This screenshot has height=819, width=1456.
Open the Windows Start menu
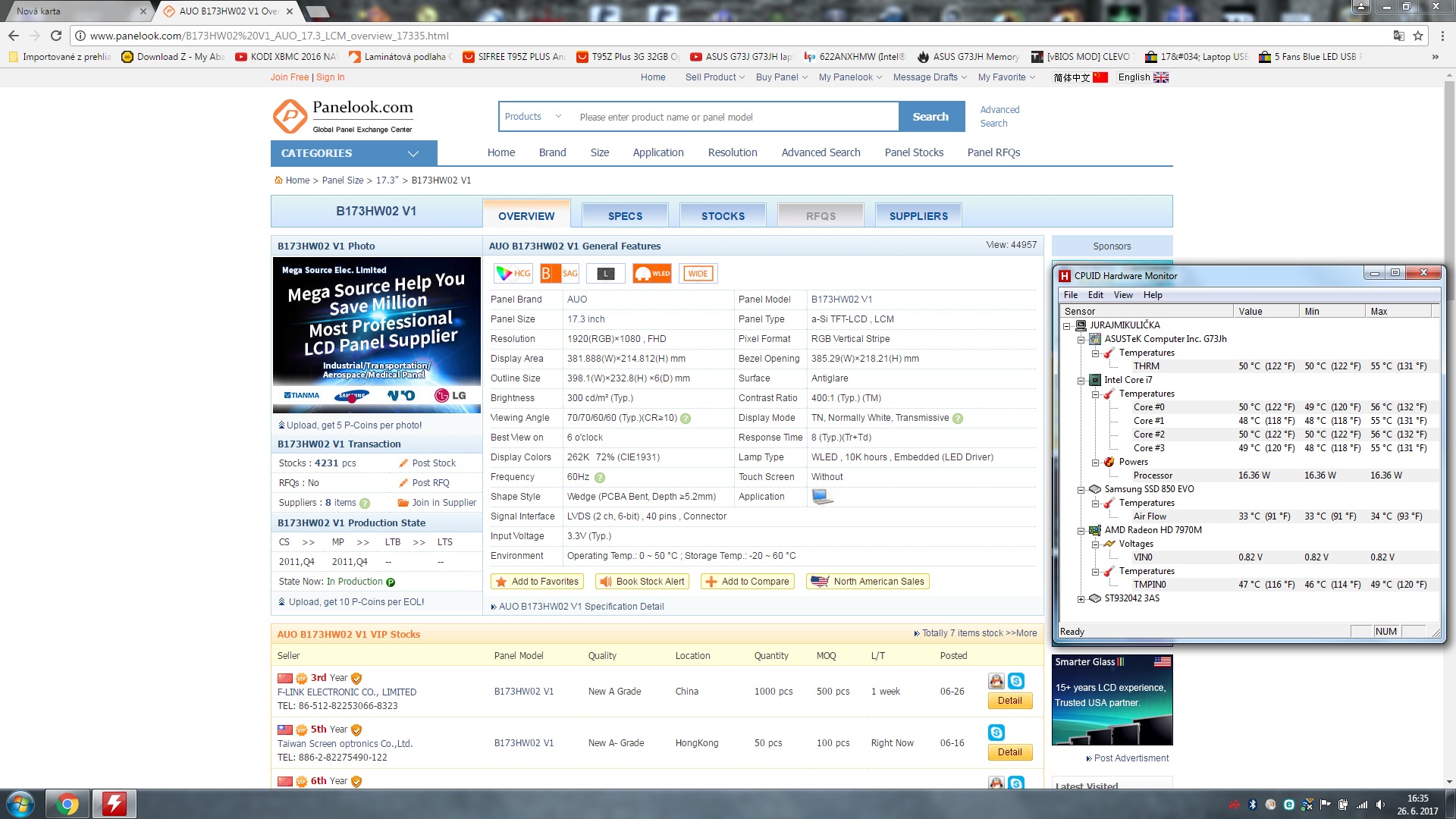click(20, 804)
